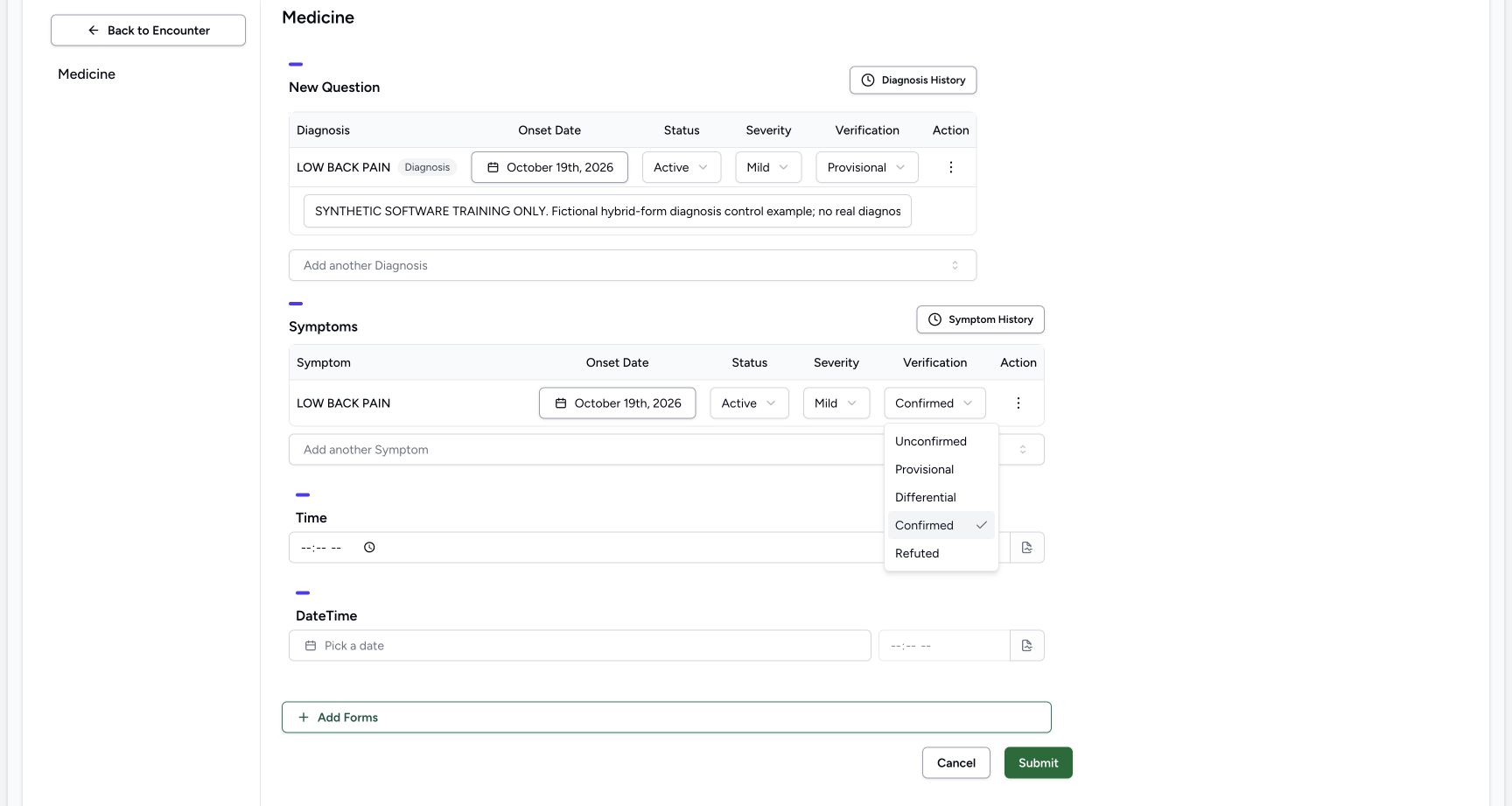Click the Add Forms button
This screenshot has height=806, width=1512.
(667, 718)
